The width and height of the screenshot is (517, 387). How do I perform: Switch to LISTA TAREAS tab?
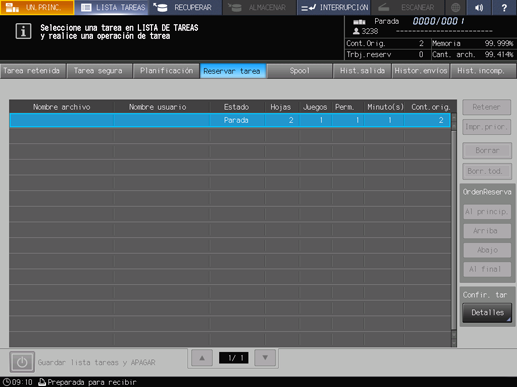(x=112, y=7)
